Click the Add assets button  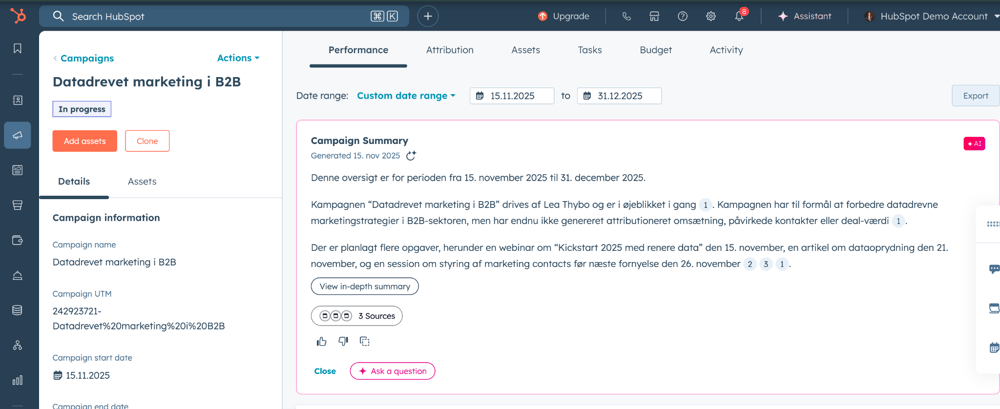click(85, 141)
